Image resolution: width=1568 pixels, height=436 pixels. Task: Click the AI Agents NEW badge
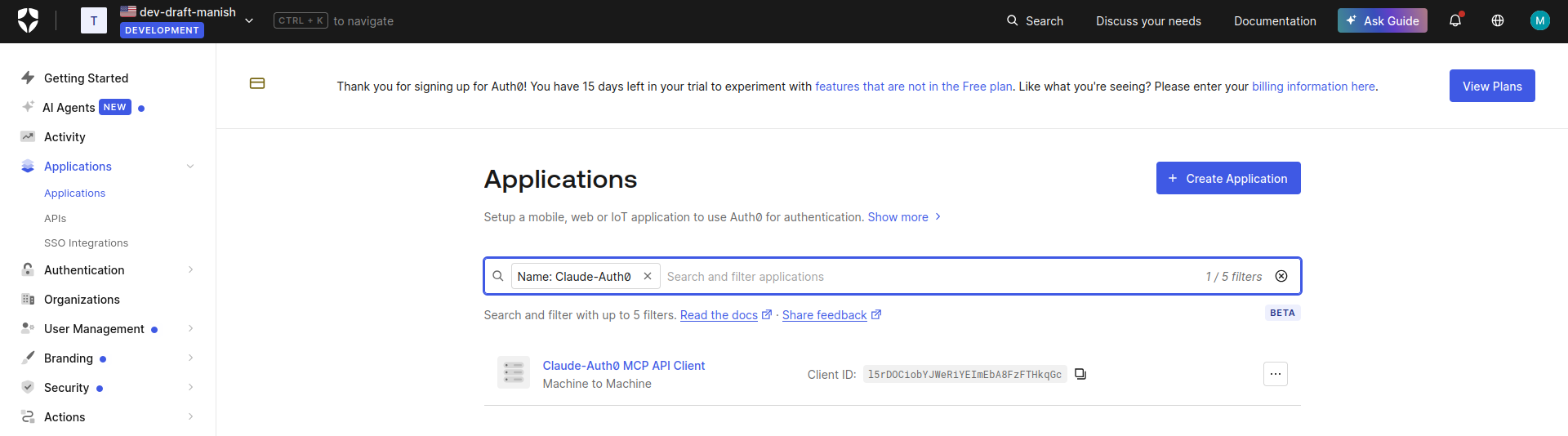(115, 107)
